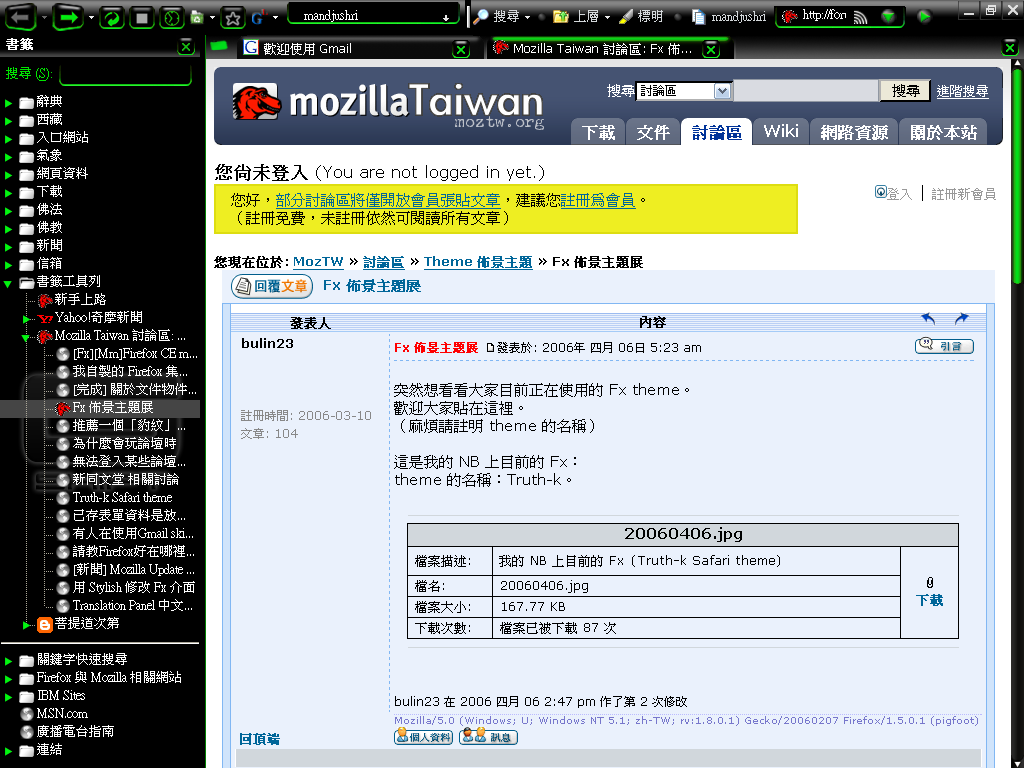Collapse the 書籤工具列 bookmark folder

[9, 282]
